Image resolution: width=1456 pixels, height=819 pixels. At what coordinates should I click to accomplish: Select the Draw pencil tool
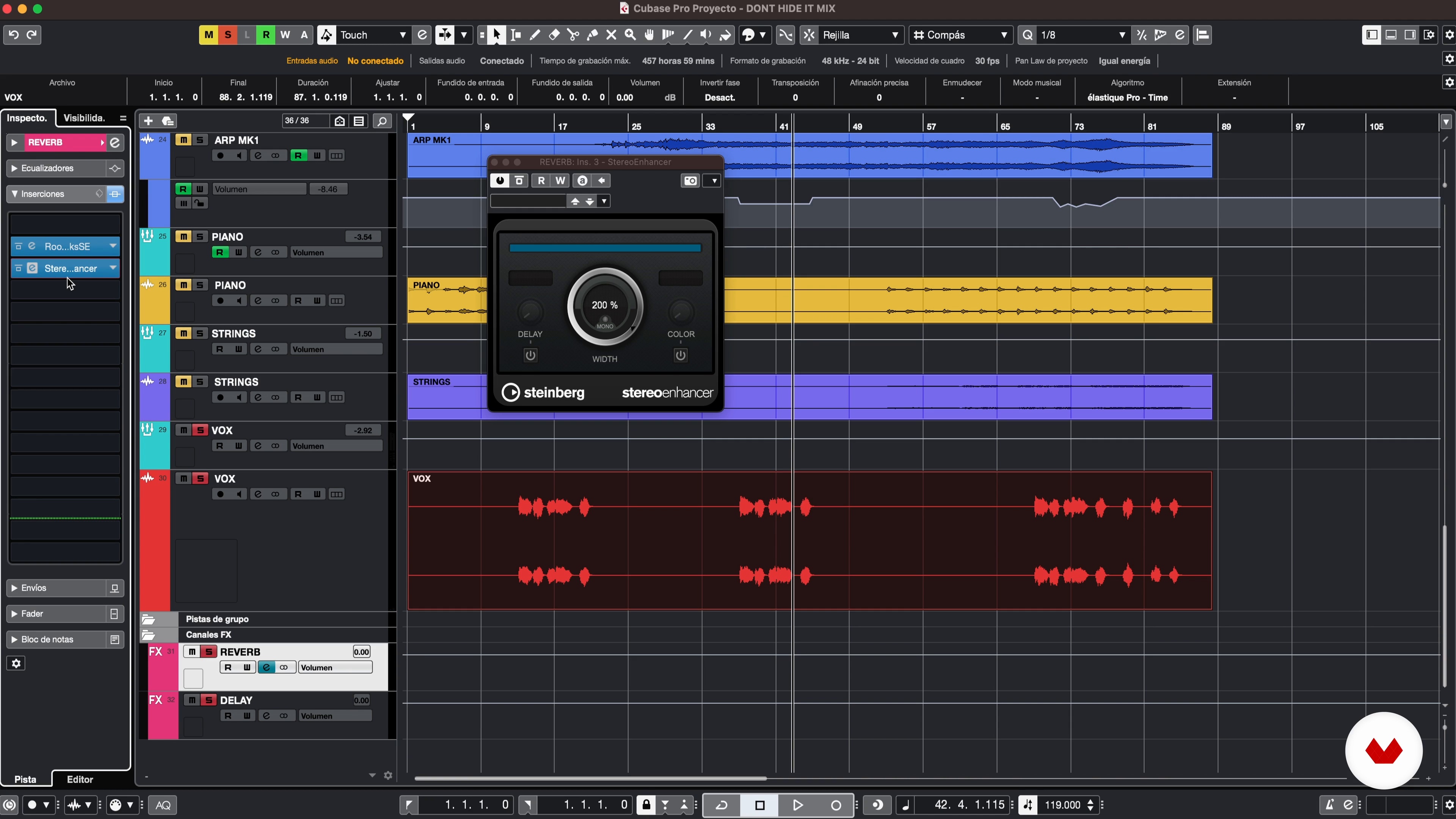pos(535,35)
